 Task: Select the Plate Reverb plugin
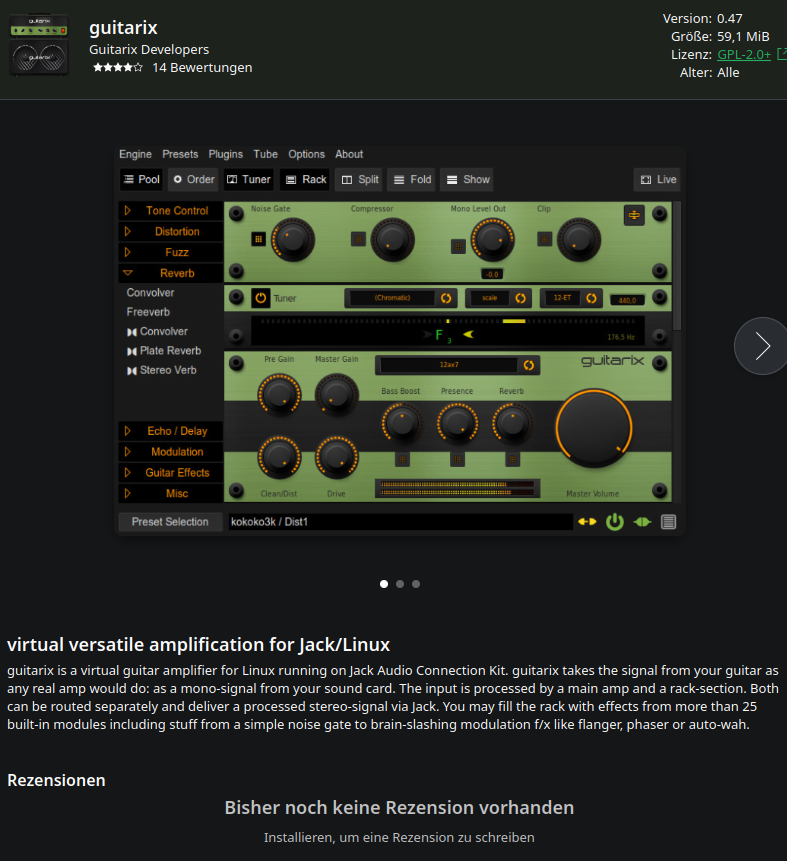point(164,351)
